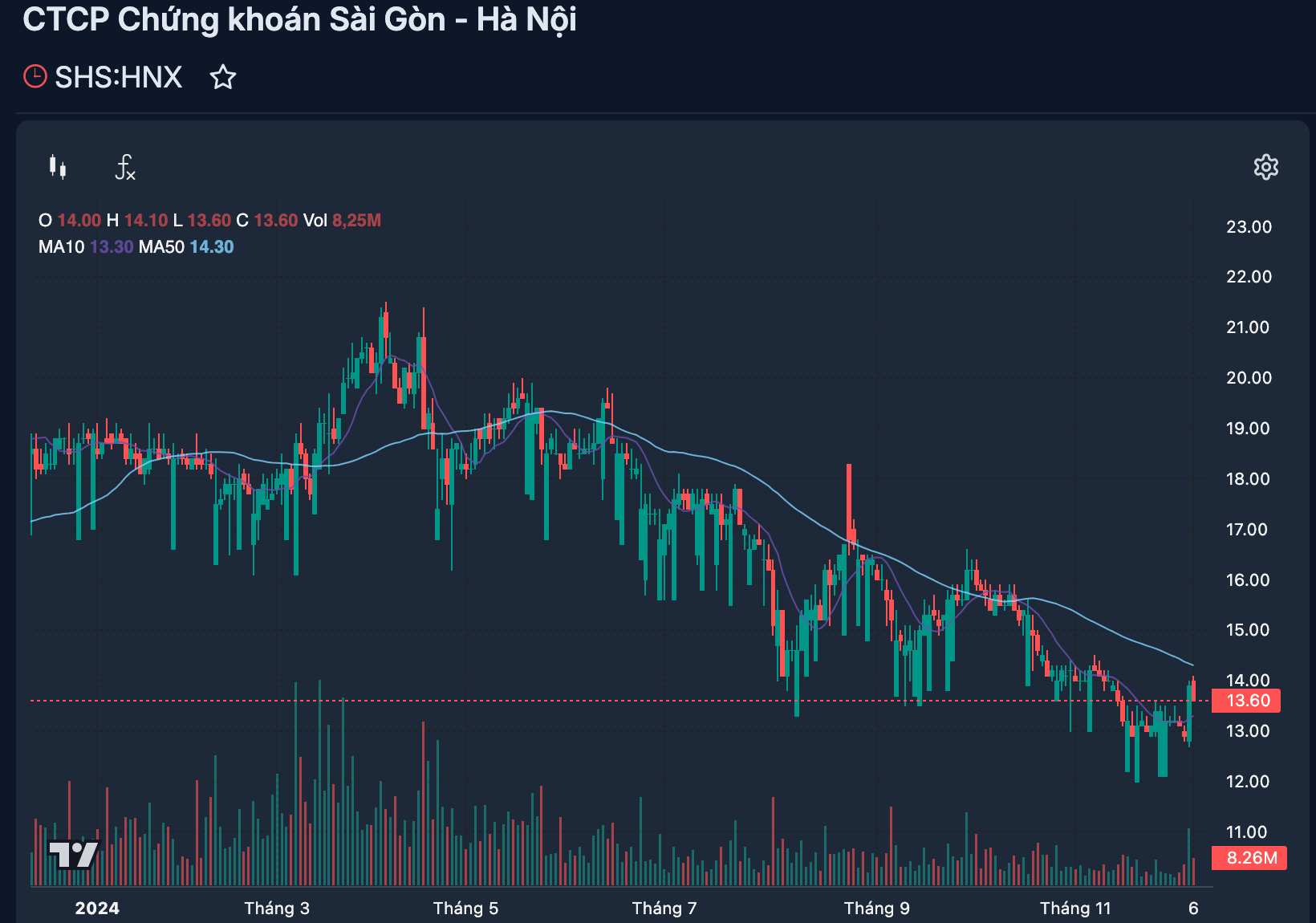Click the volume label 8.26M
Image resolution: width=1316 pixels, height=923 pixels.
(1249, 858)
